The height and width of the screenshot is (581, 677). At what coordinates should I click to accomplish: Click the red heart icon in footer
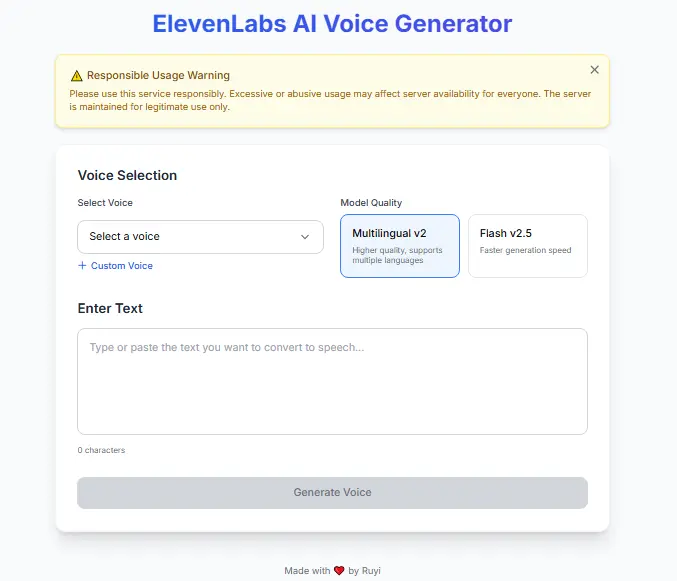coord(339,571)
